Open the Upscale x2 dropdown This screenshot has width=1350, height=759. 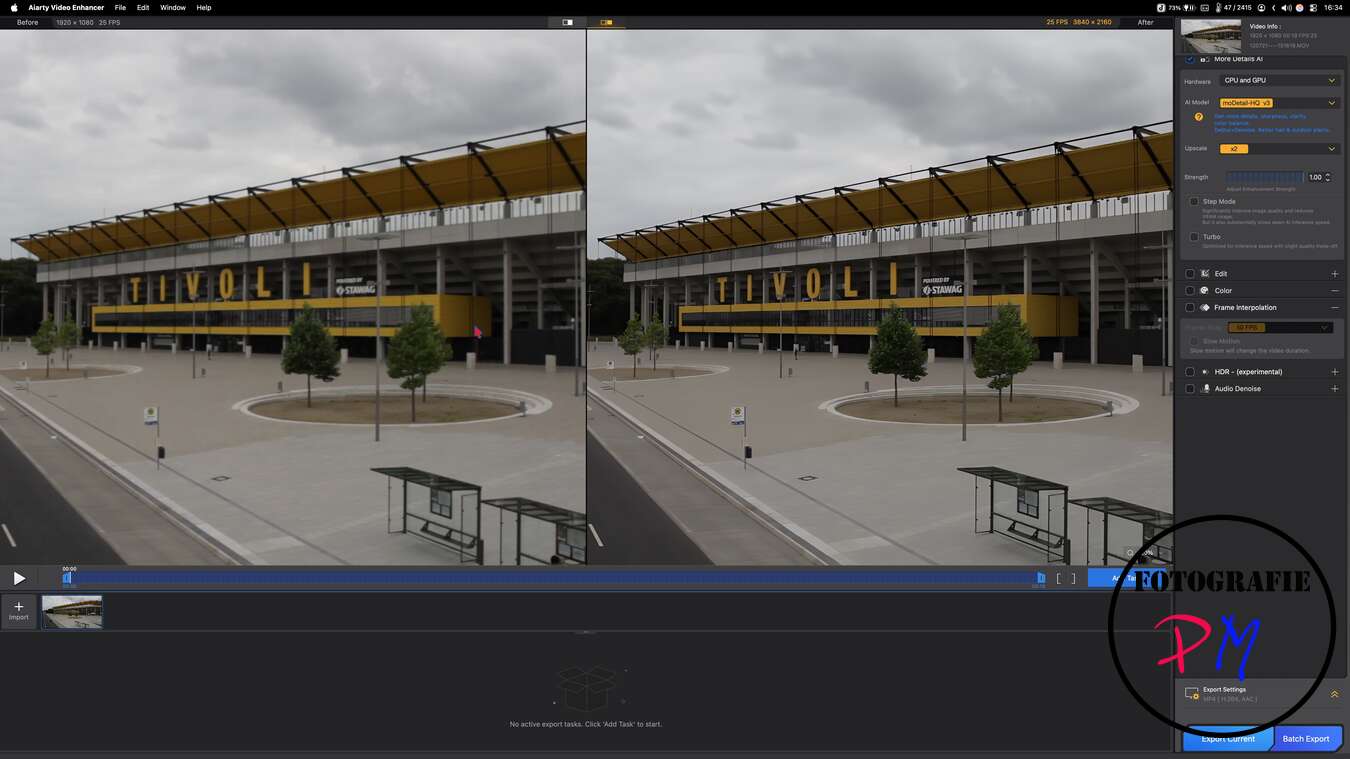coord(1278,148)
